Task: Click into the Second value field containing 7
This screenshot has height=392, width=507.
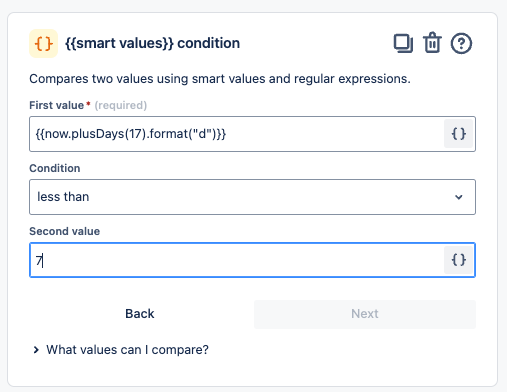Action: (x=236, y=260)
